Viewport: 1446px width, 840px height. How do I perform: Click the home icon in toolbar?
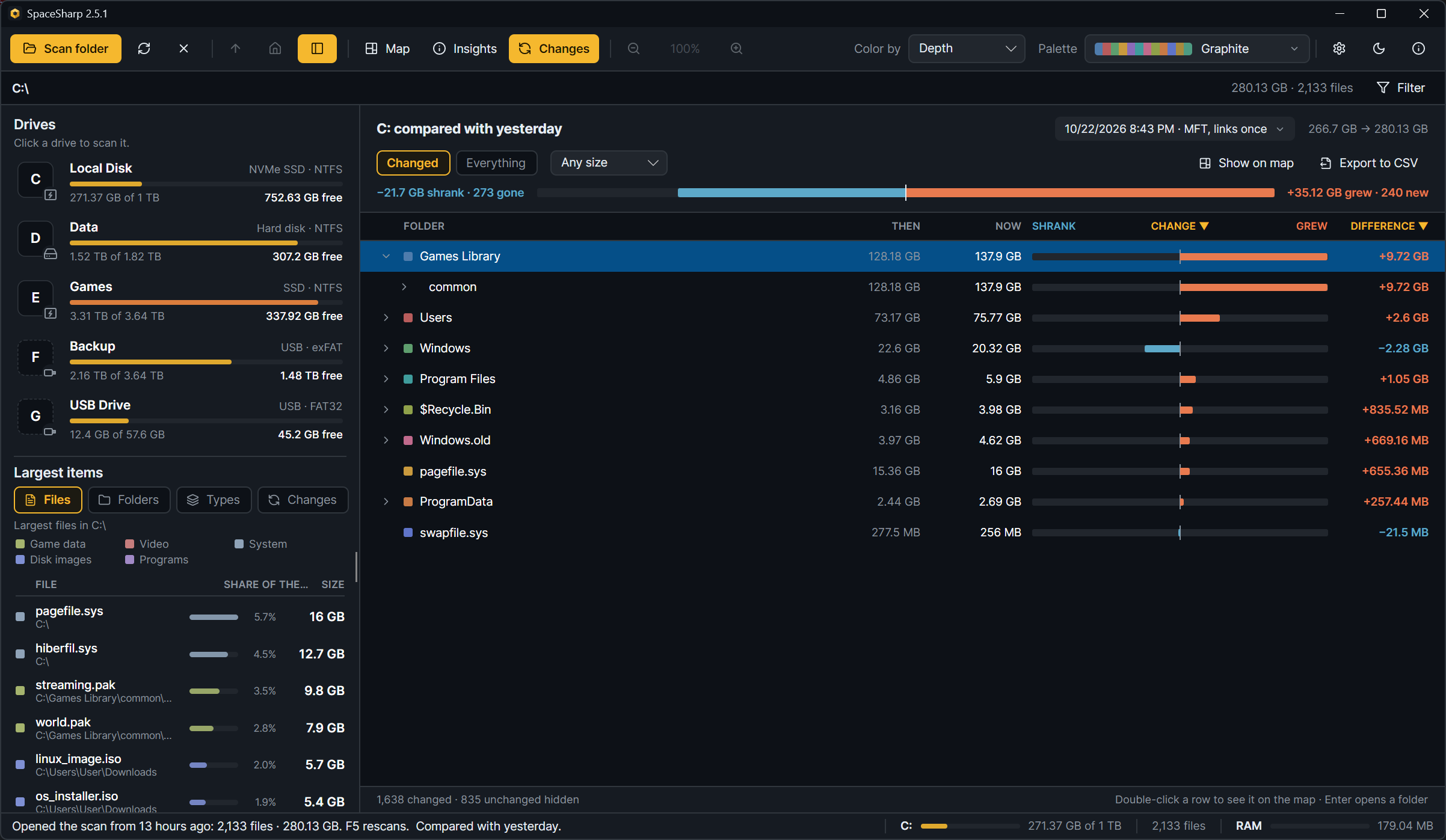(x=275, y=49)
